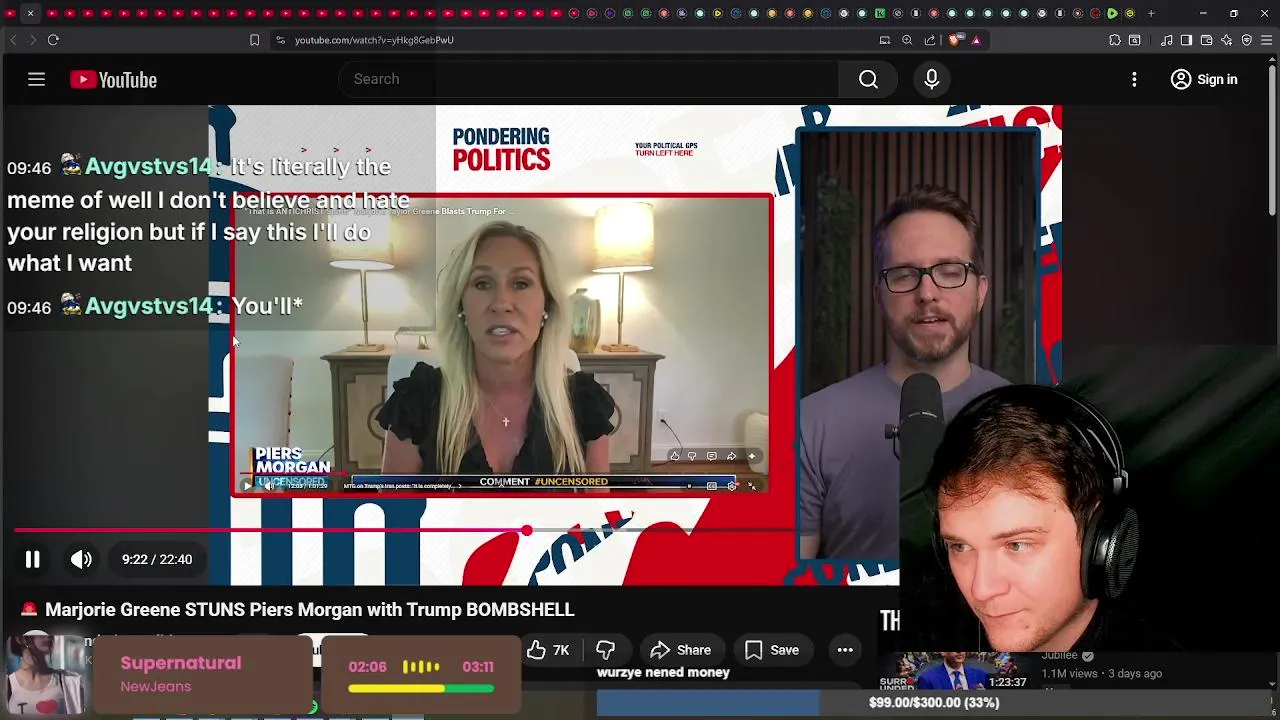Click the 9:22 / 22:40 time display
Viewport: 1280px width, 720px height.
(157, 560)
